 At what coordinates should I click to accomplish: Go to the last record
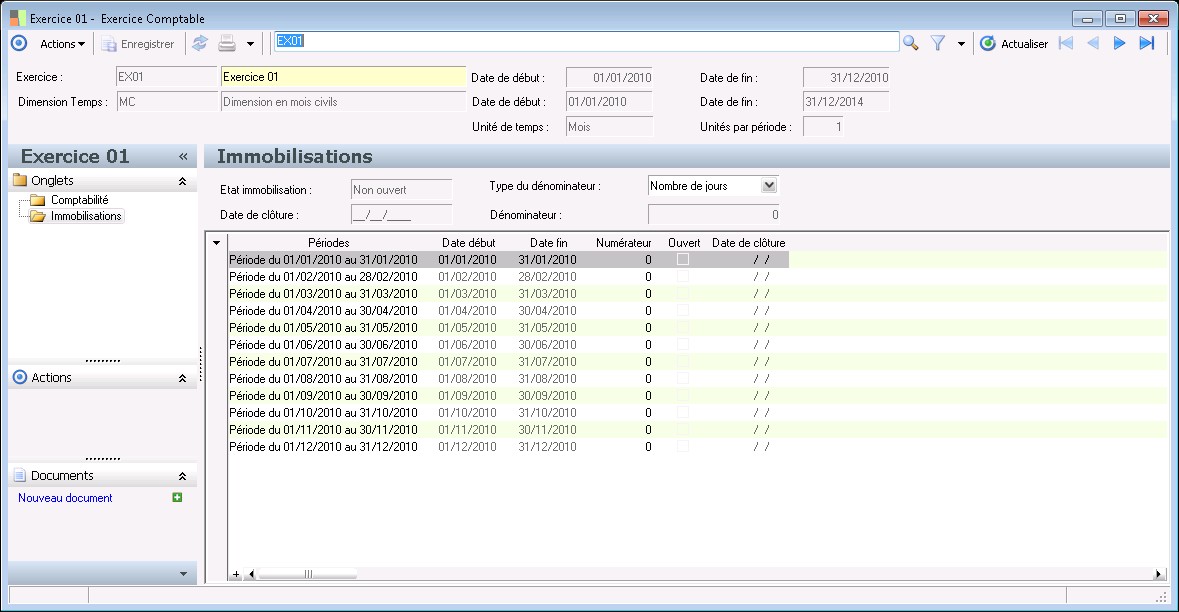pos(1147,43)
